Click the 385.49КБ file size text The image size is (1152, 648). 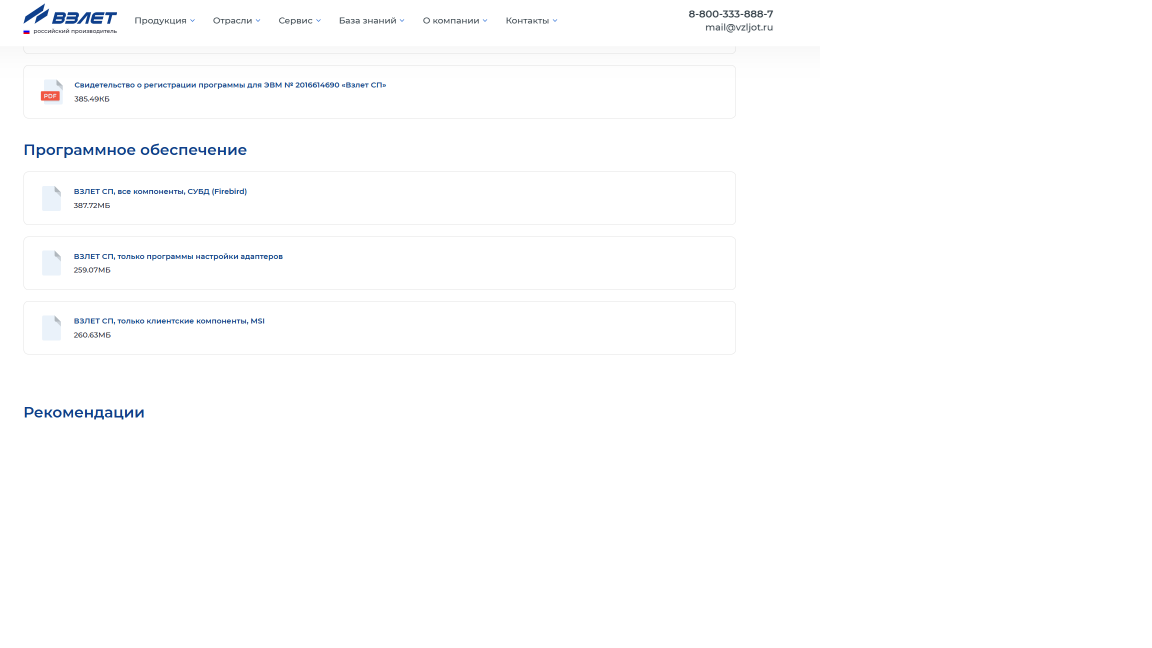point(92,99)
